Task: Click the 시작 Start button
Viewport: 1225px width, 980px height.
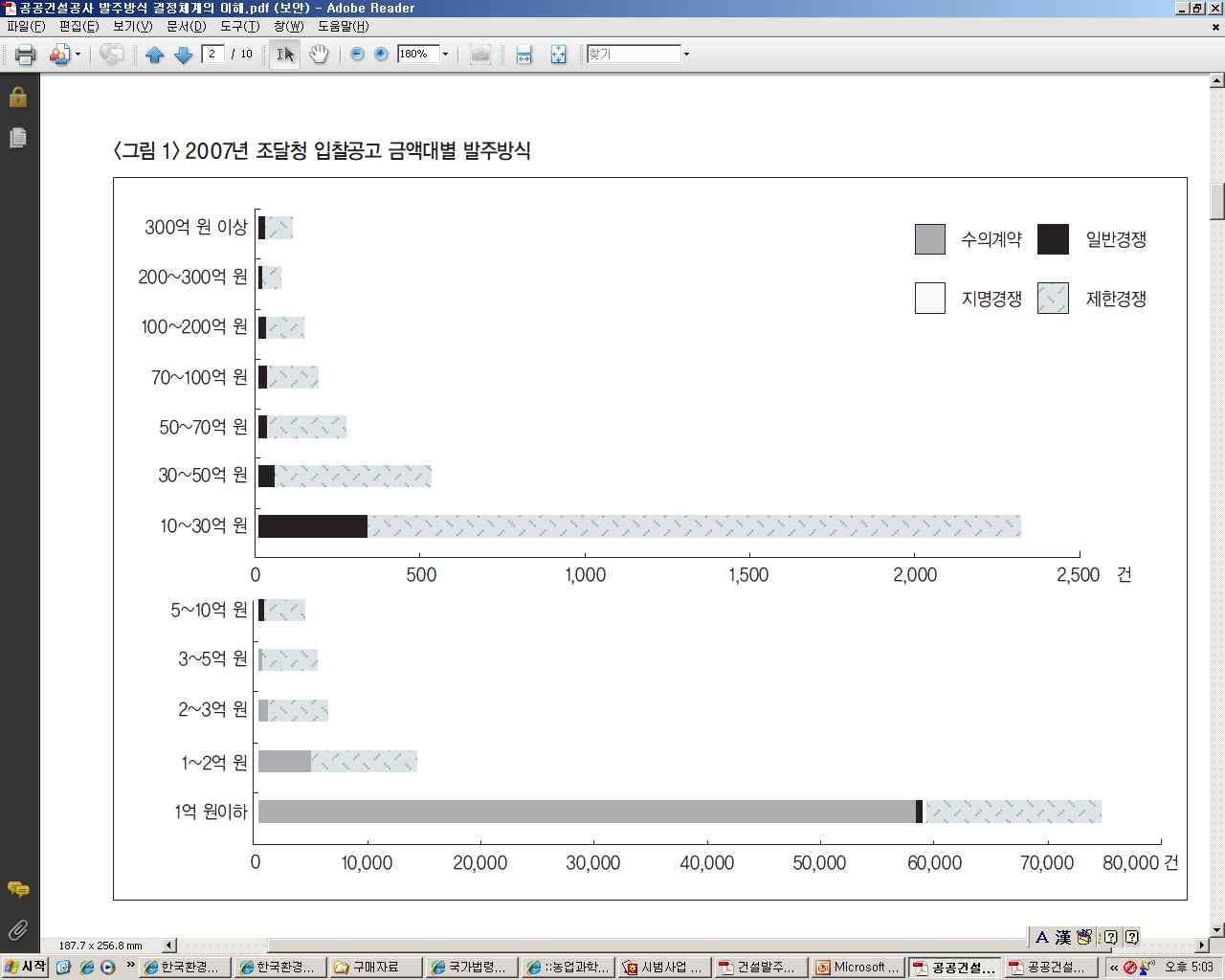Action: pos(26,967)
